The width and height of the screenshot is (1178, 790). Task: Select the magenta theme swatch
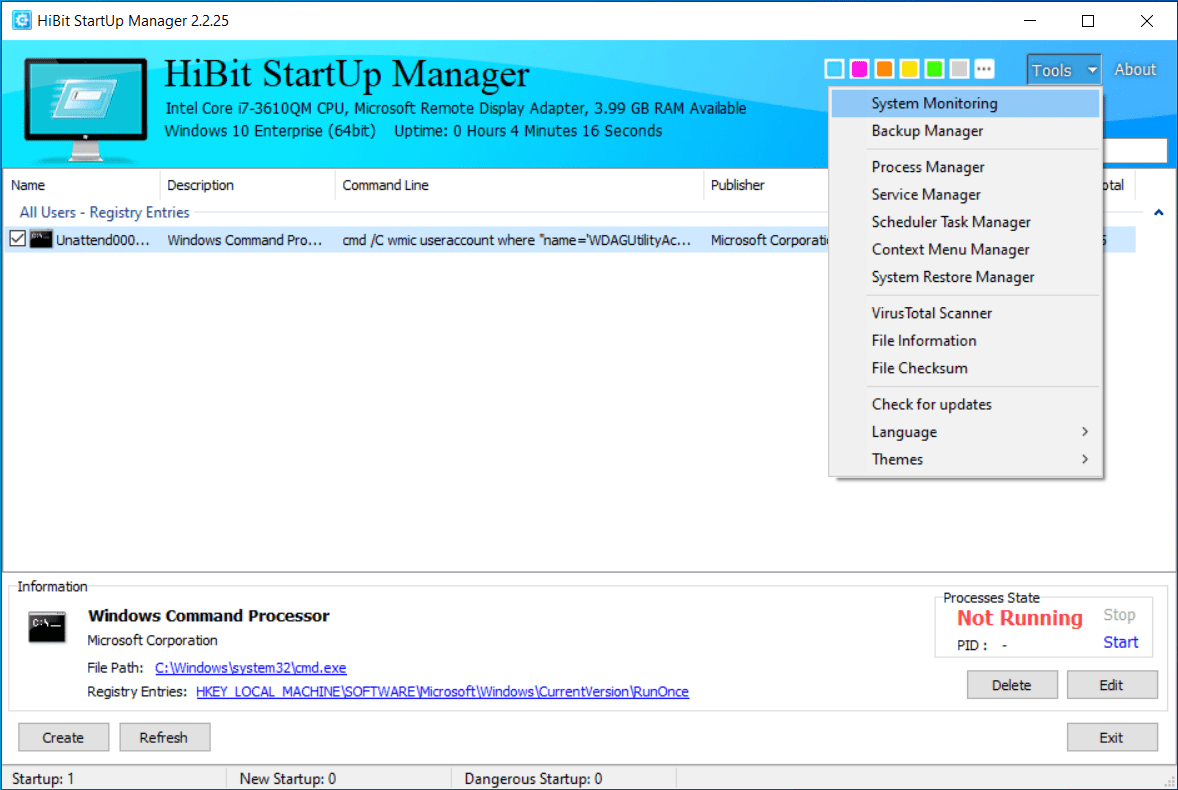click(x=859, y=69)
